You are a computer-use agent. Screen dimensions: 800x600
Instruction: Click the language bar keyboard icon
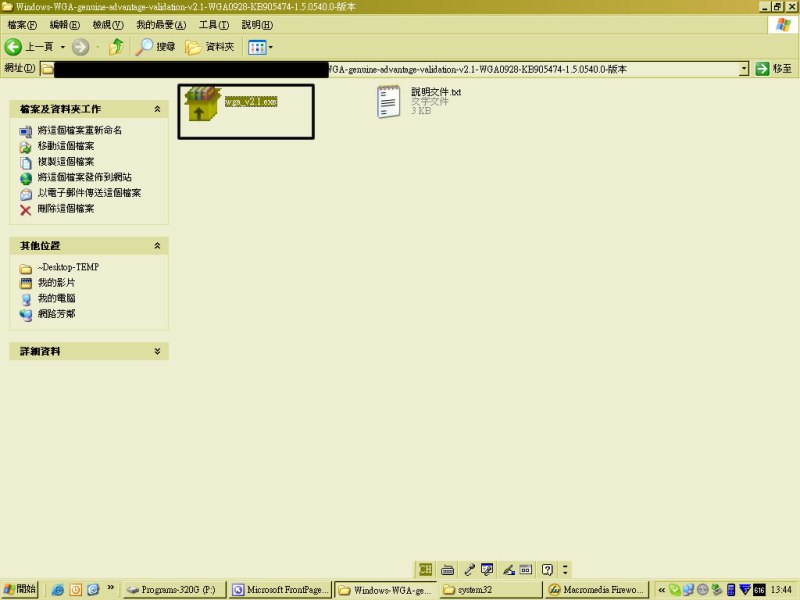click(447, 569)
